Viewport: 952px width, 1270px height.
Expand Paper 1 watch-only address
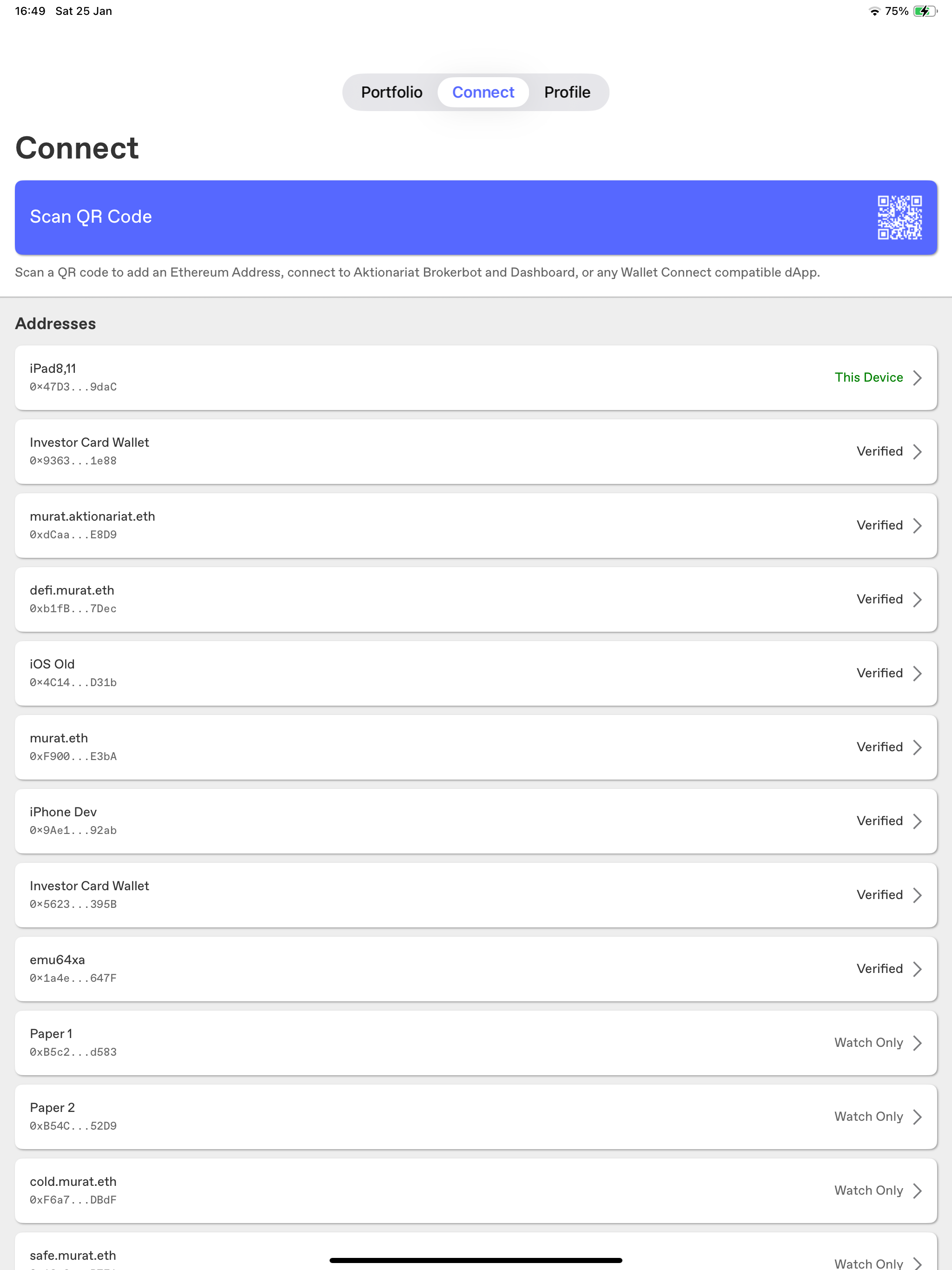pyautogui.click(x=476, y=1043)
